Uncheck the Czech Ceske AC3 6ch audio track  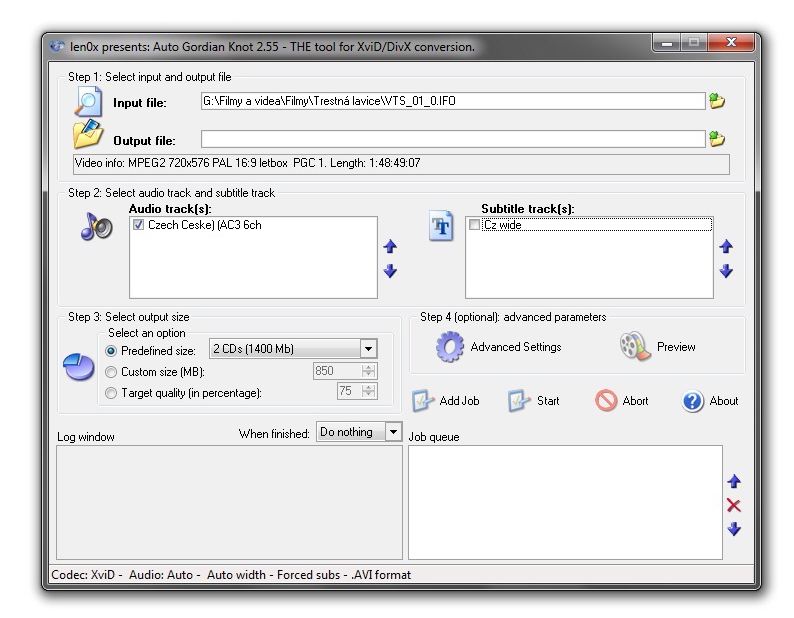click(x=138, y=225)
